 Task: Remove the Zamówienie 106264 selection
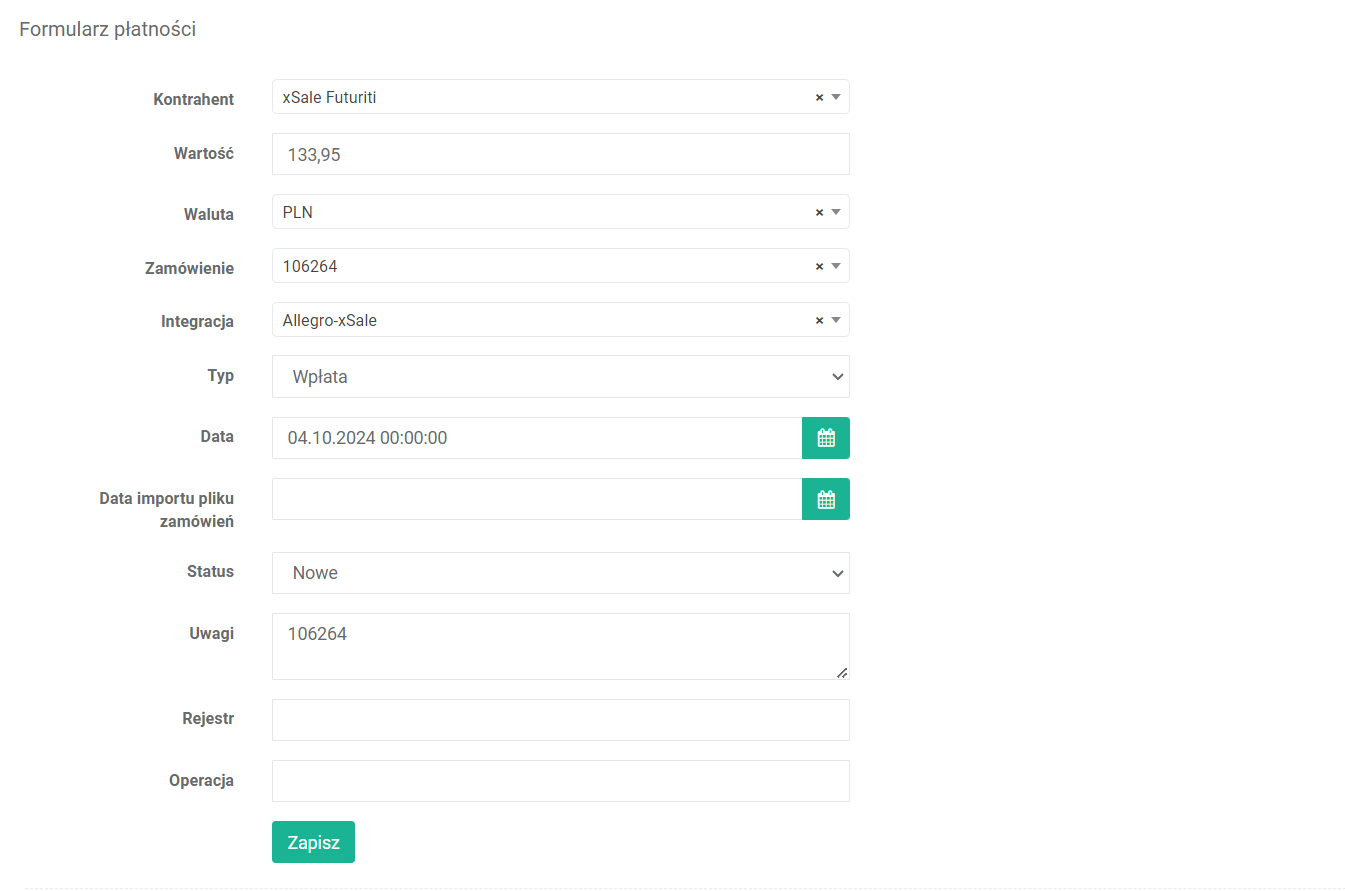[819, 267]
